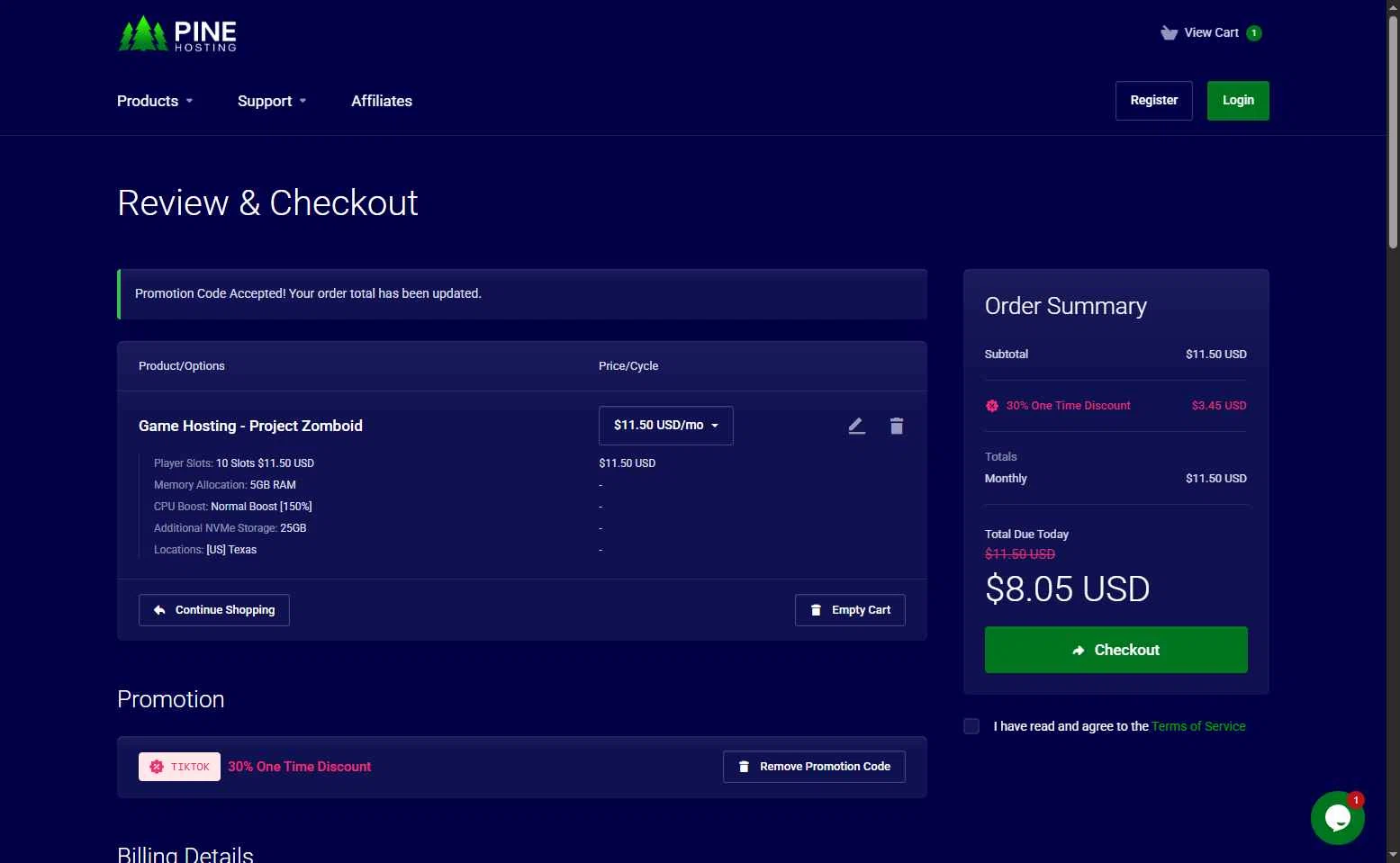Screen dimensions: 1400x863
Task: Click the green Checkout button
Action: click(1116, 650)
